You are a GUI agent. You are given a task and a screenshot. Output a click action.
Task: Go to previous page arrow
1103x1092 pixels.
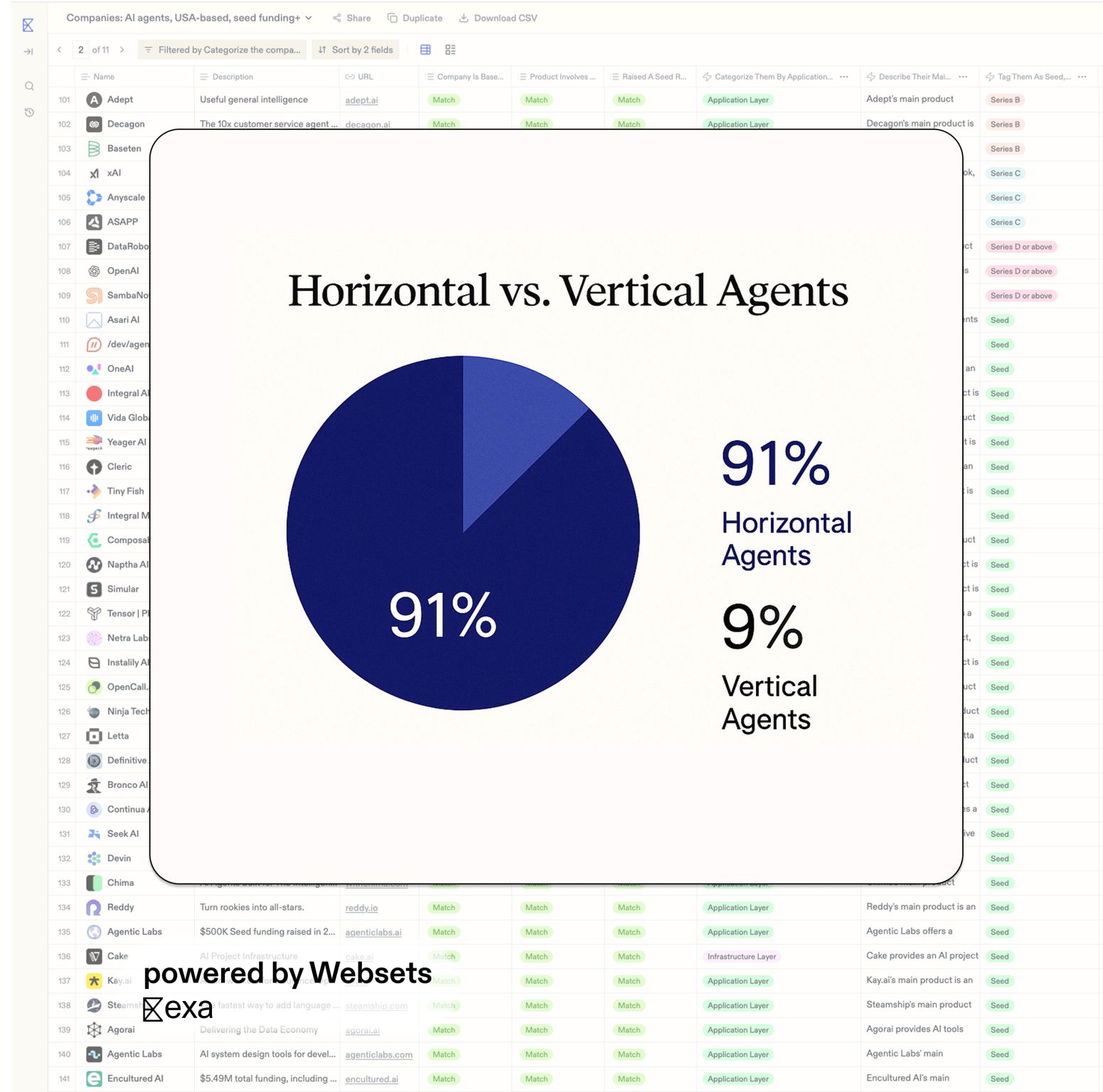(59, 50)
